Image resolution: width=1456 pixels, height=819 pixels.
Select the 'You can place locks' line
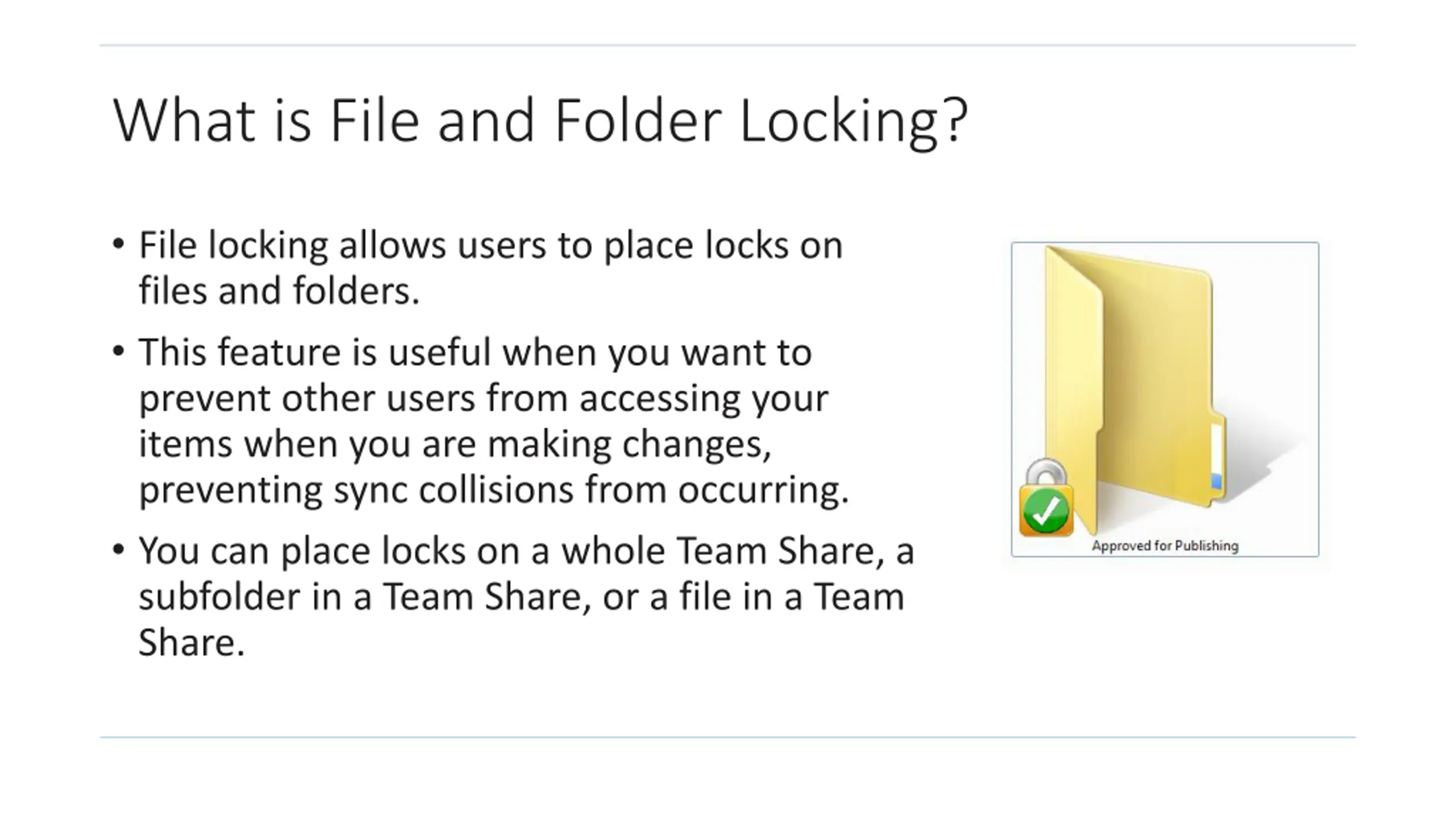[x=526, y=551]
